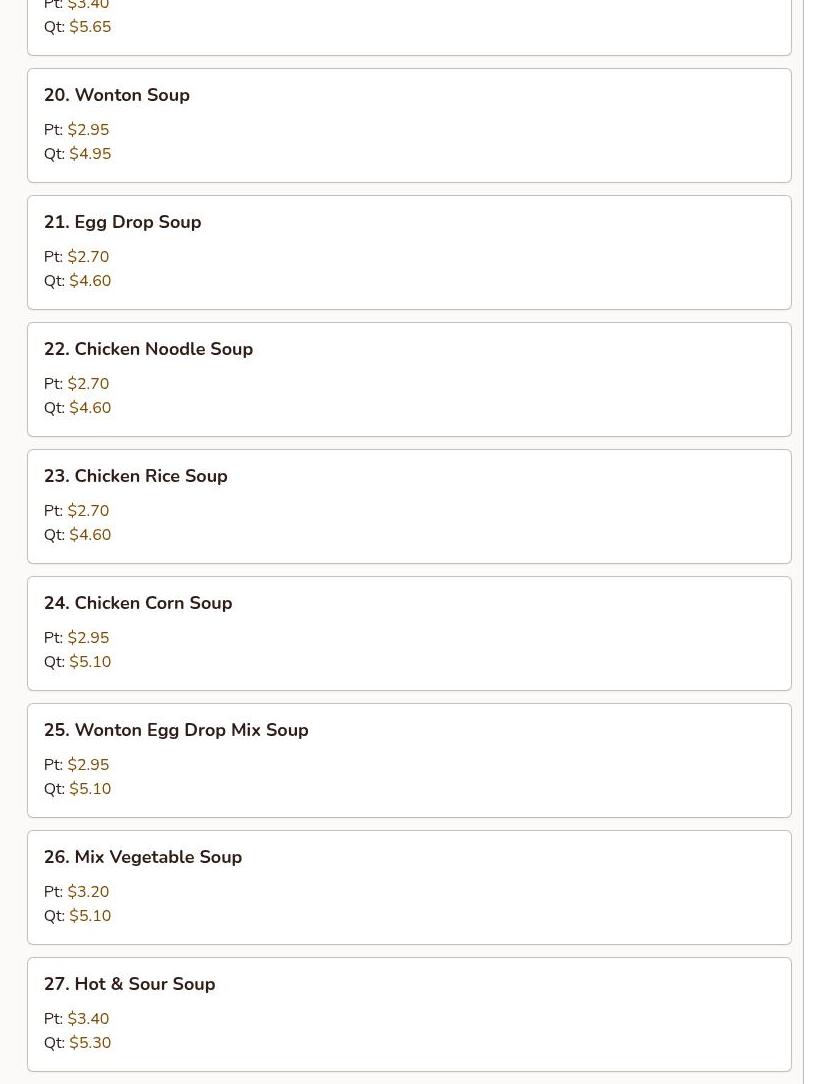The image size is (824, 1084).
Task: Open the 23. Chicken Rice Soup card
Action: 409,506
